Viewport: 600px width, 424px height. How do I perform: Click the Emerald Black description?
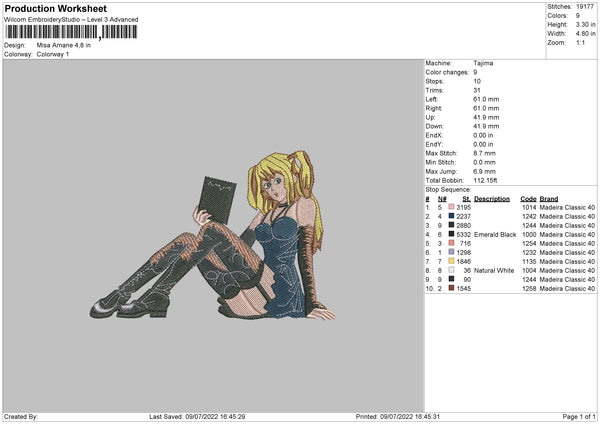[x=495, y=234]
